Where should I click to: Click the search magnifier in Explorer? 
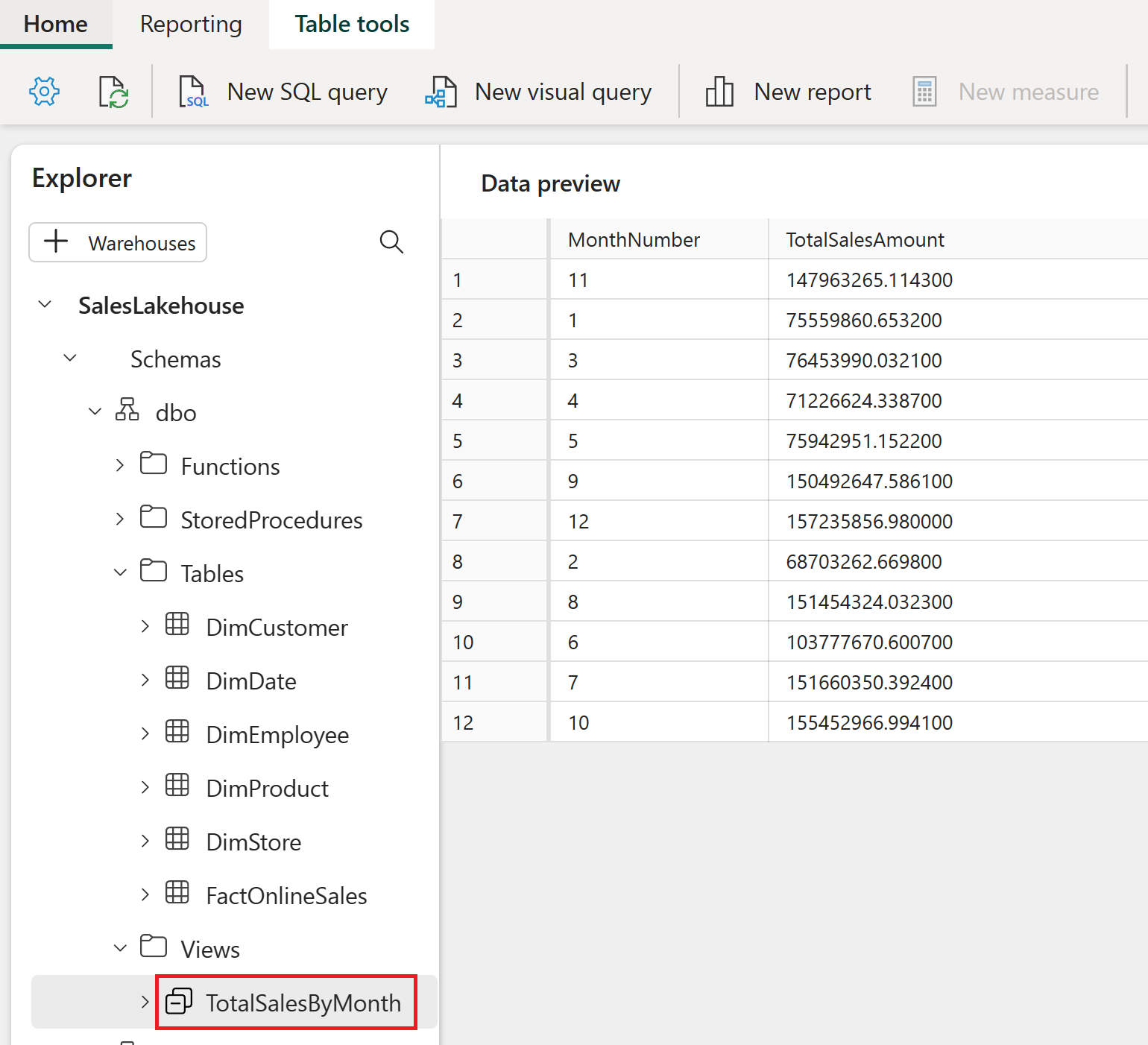[391, 241]
